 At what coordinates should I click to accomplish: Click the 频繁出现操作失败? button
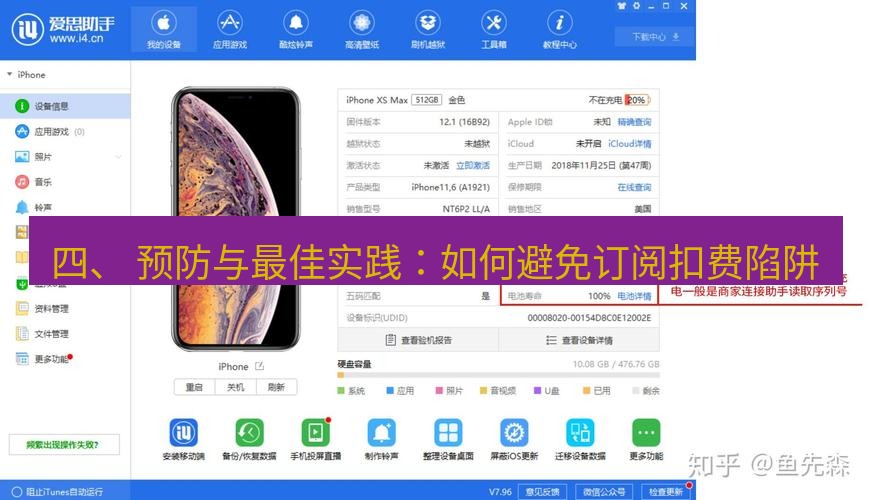click(64, 444)
